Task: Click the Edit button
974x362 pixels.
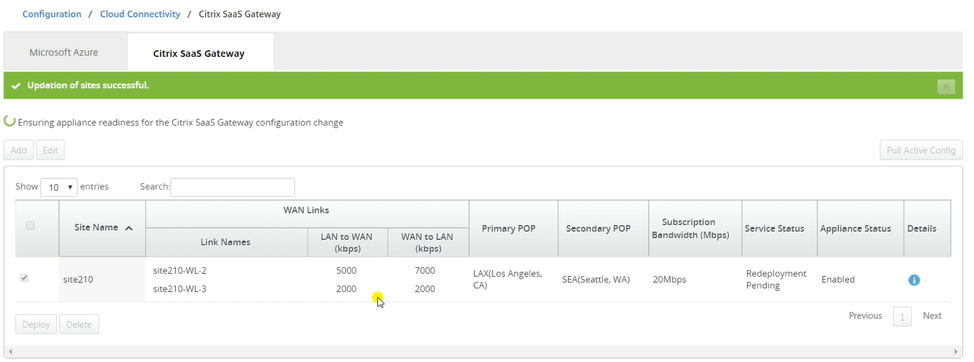Action: point(50,150)
